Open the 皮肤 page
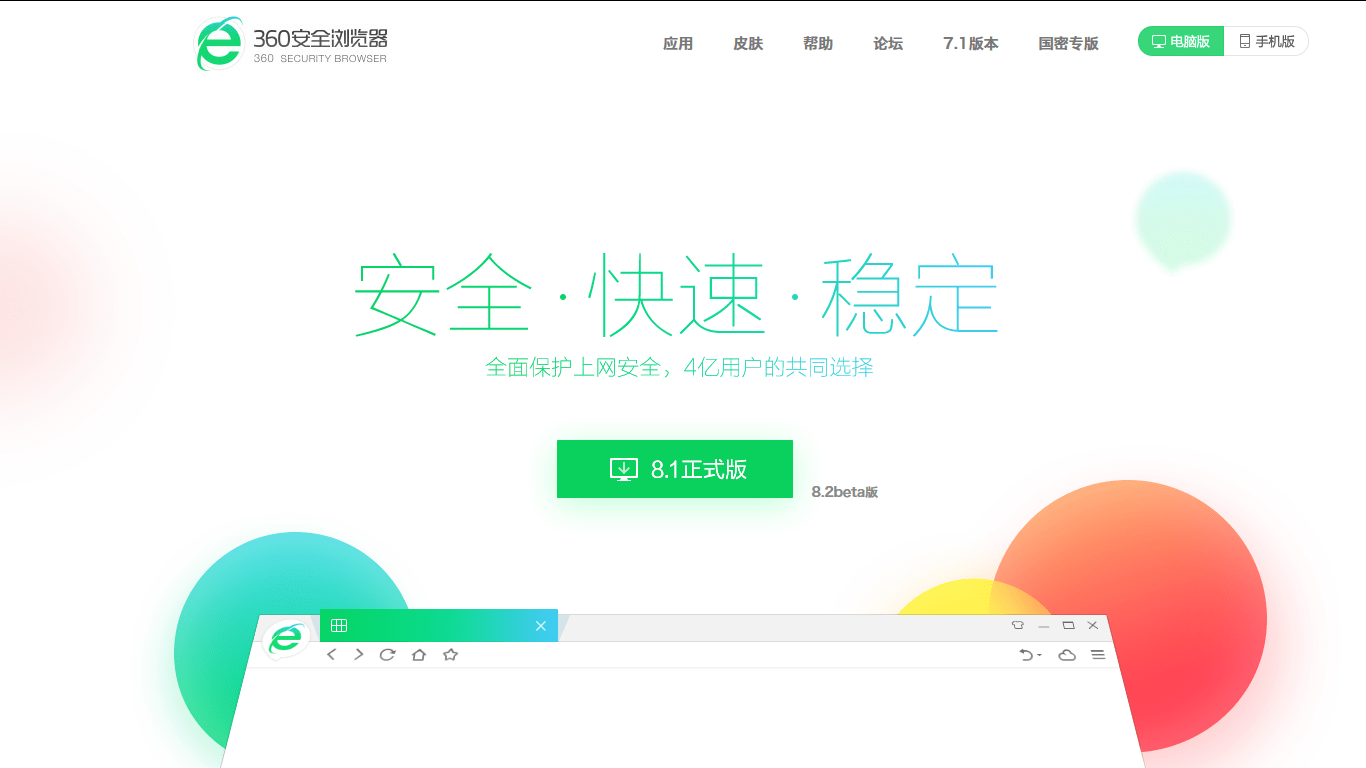The width and height of the screenshot is (1366, 768). [x=748, y=43]
